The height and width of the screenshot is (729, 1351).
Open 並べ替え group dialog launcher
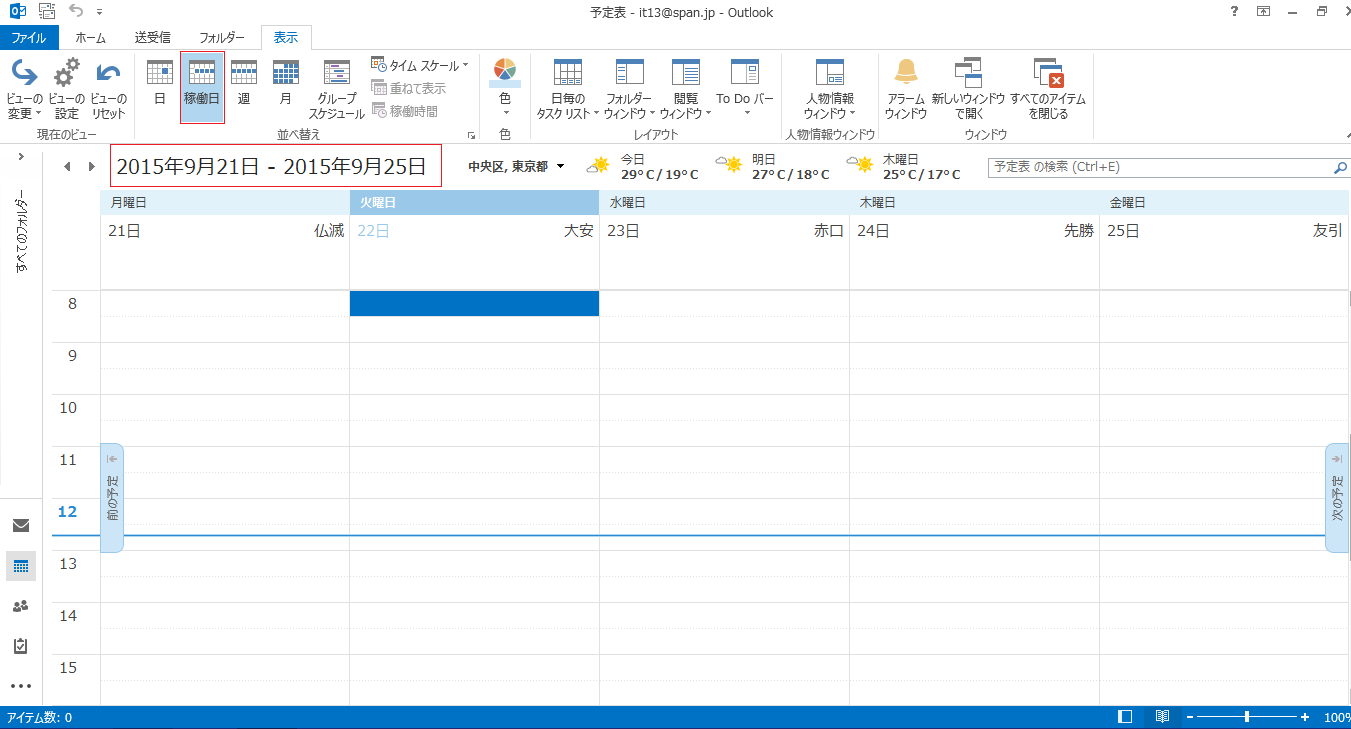click(x=471, y=134)
